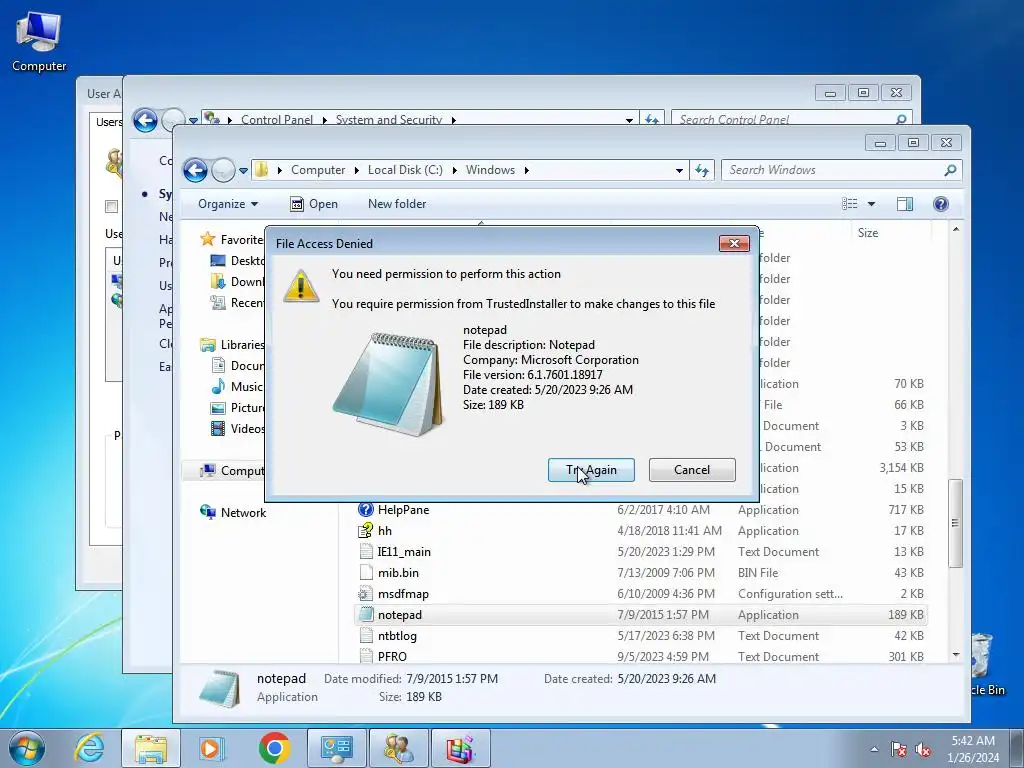Select Libraries in navigation pane

pos(232,344)
